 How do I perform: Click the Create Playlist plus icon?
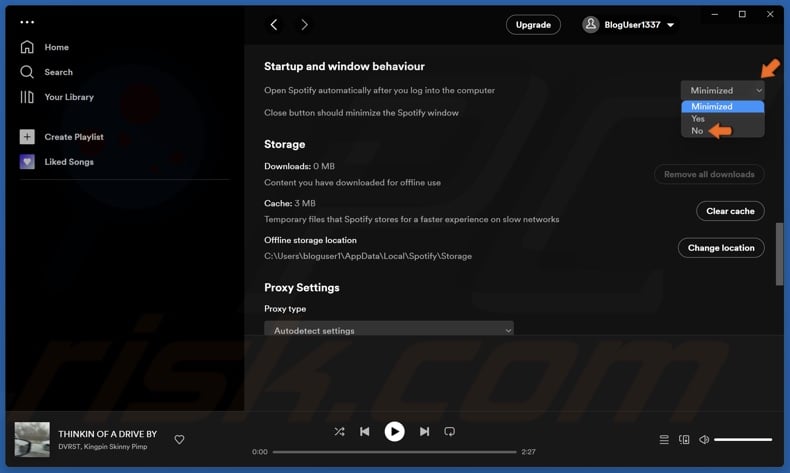pos(27,137)
